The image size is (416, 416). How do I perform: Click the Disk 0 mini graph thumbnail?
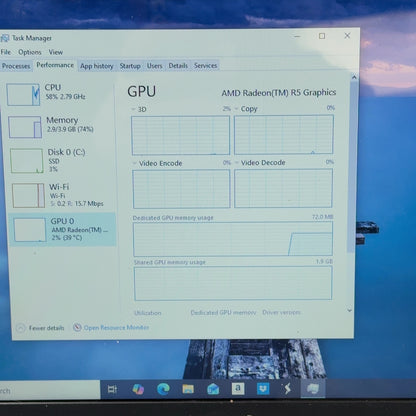coord(27,161)
